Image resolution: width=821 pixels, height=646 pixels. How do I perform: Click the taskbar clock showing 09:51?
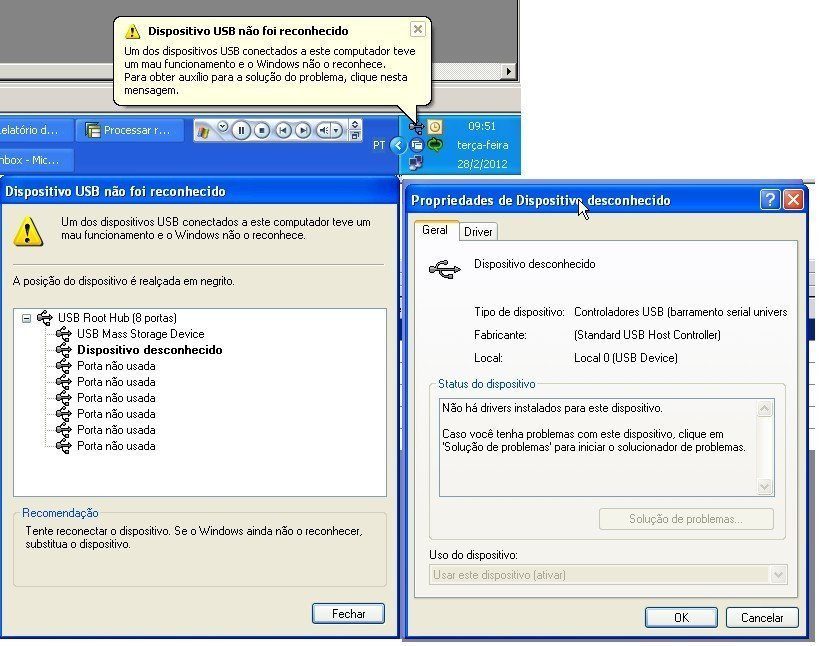point(482,126)
